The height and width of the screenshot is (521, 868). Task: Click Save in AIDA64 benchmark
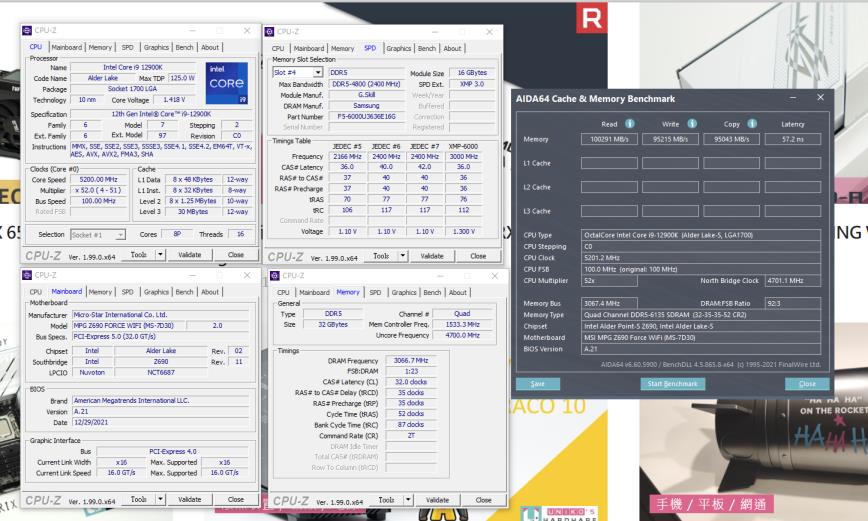(538, 384)
